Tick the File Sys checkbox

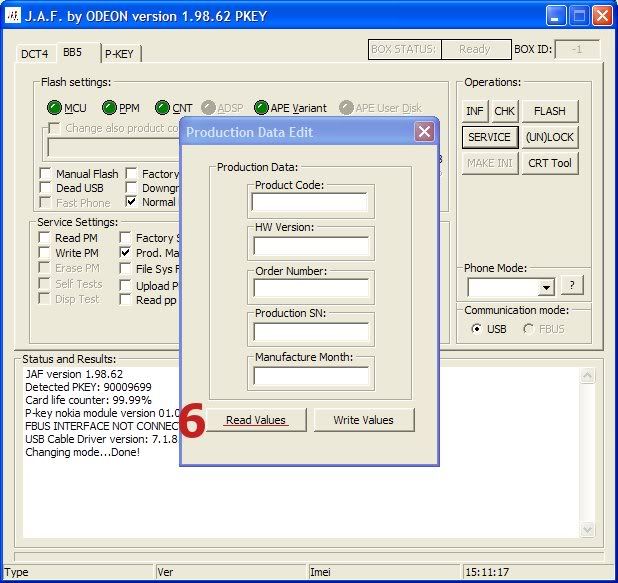point(125,268)
